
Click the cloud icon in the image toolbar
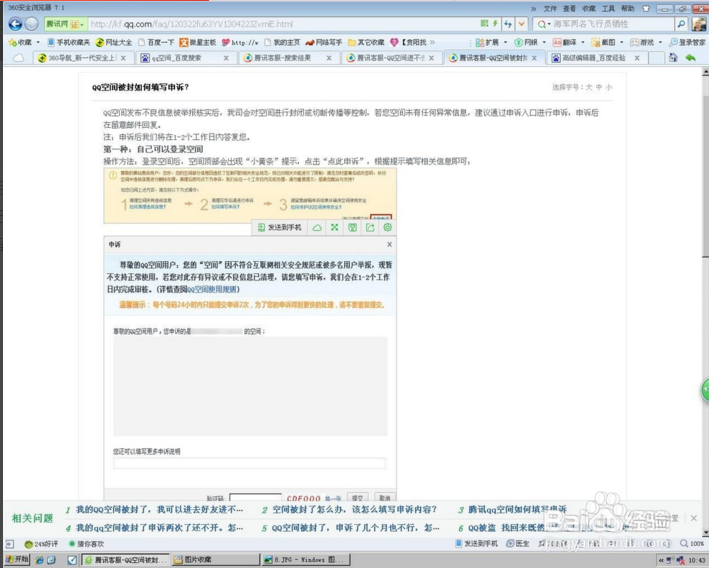(x=317, y=227)
